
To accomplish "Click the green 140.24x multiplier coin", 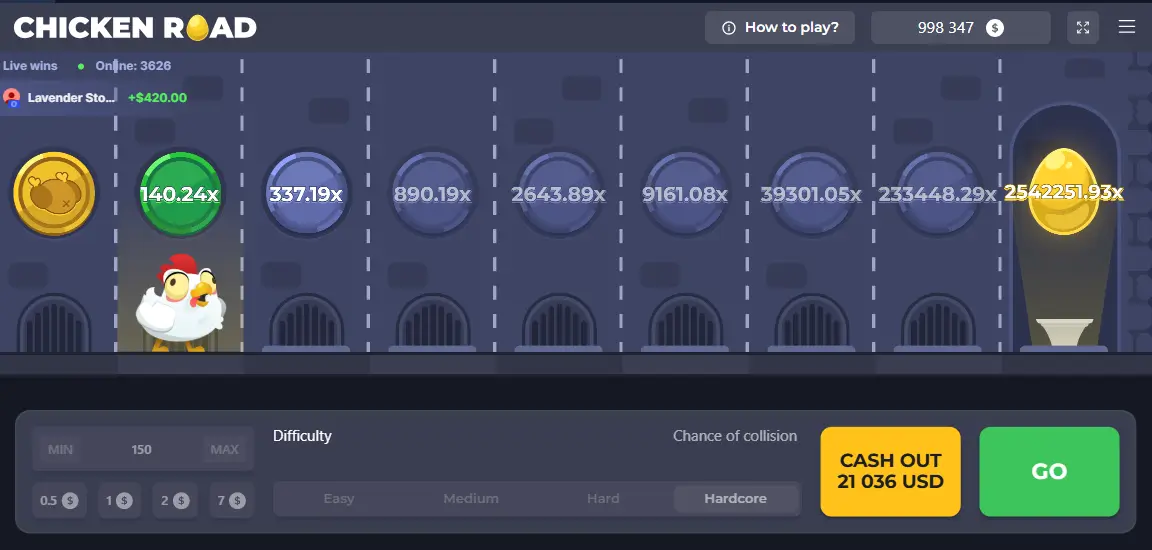I will 180,194.
